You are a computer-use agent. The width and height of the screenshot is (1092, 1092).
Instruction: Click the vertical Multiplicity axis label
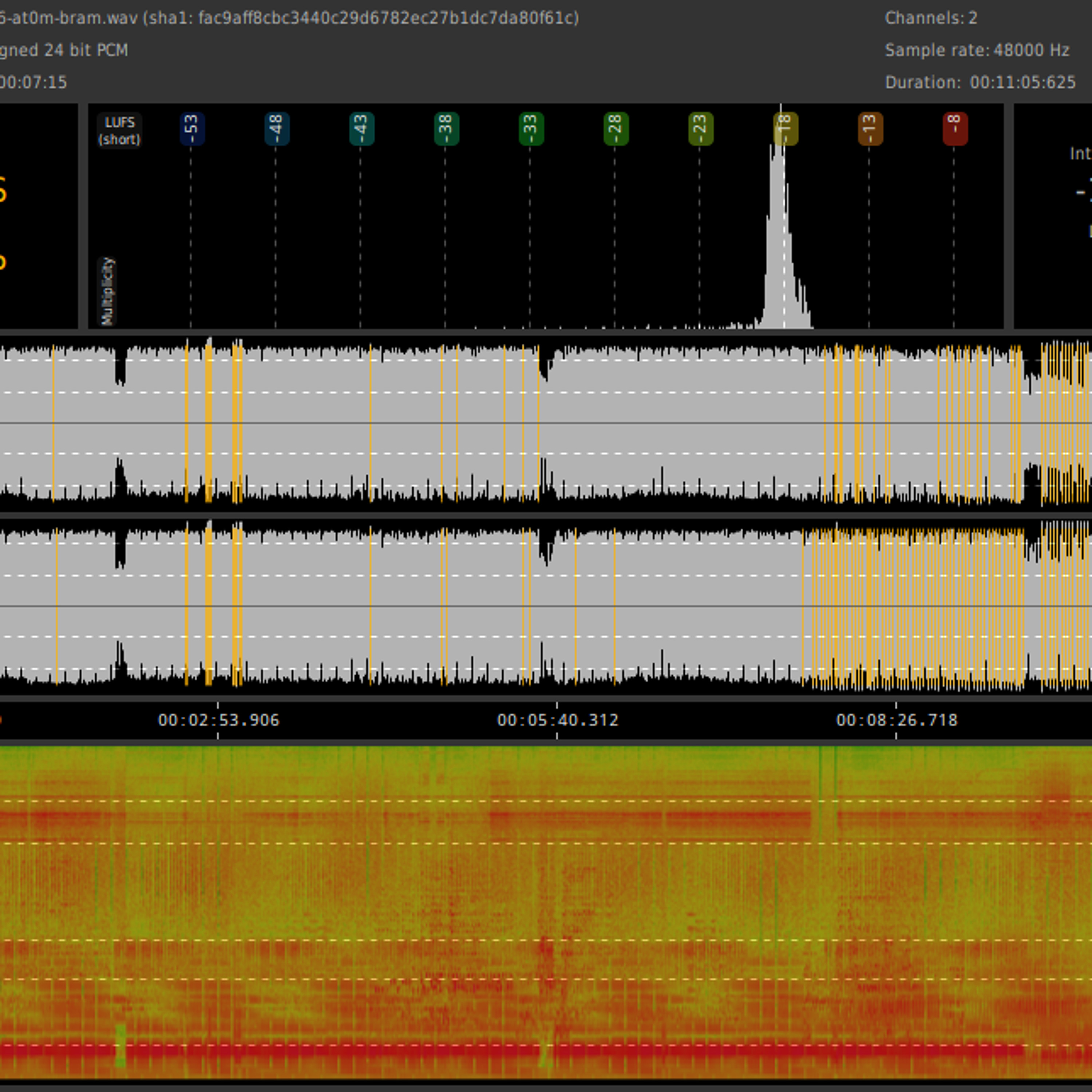[107, 292]
